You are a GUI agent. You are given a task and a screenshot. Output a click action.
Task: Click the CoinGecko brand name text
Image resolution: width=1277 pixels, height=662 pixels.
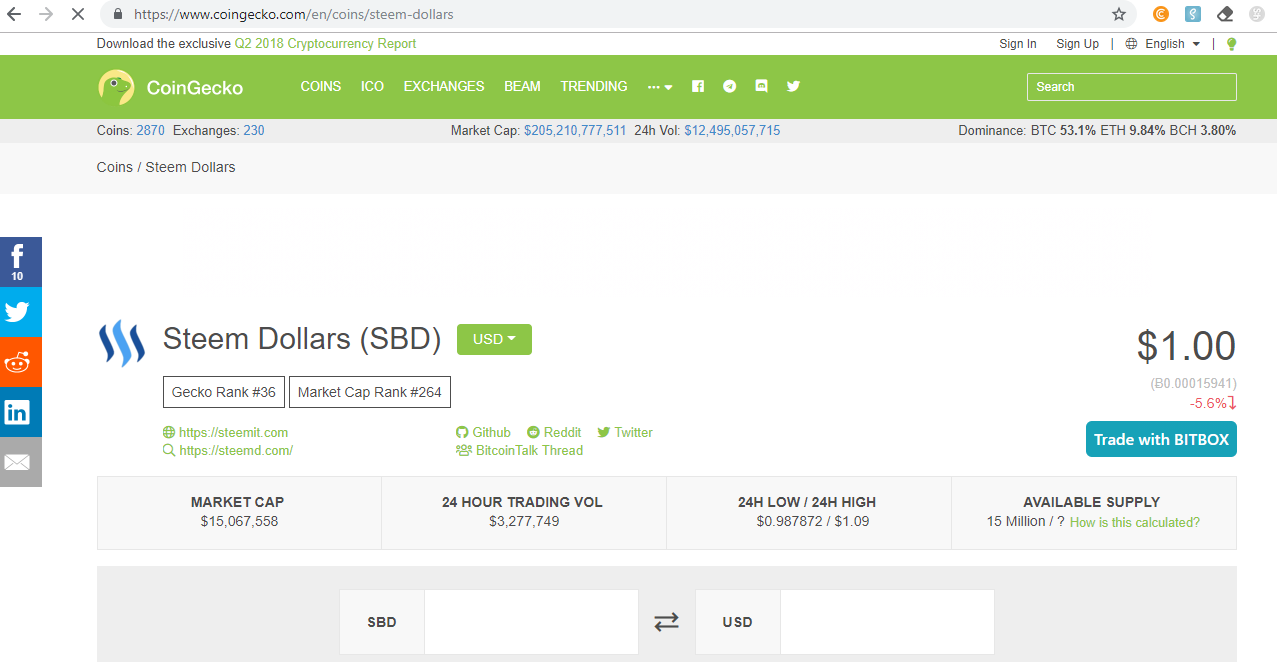tap(195, 87)
